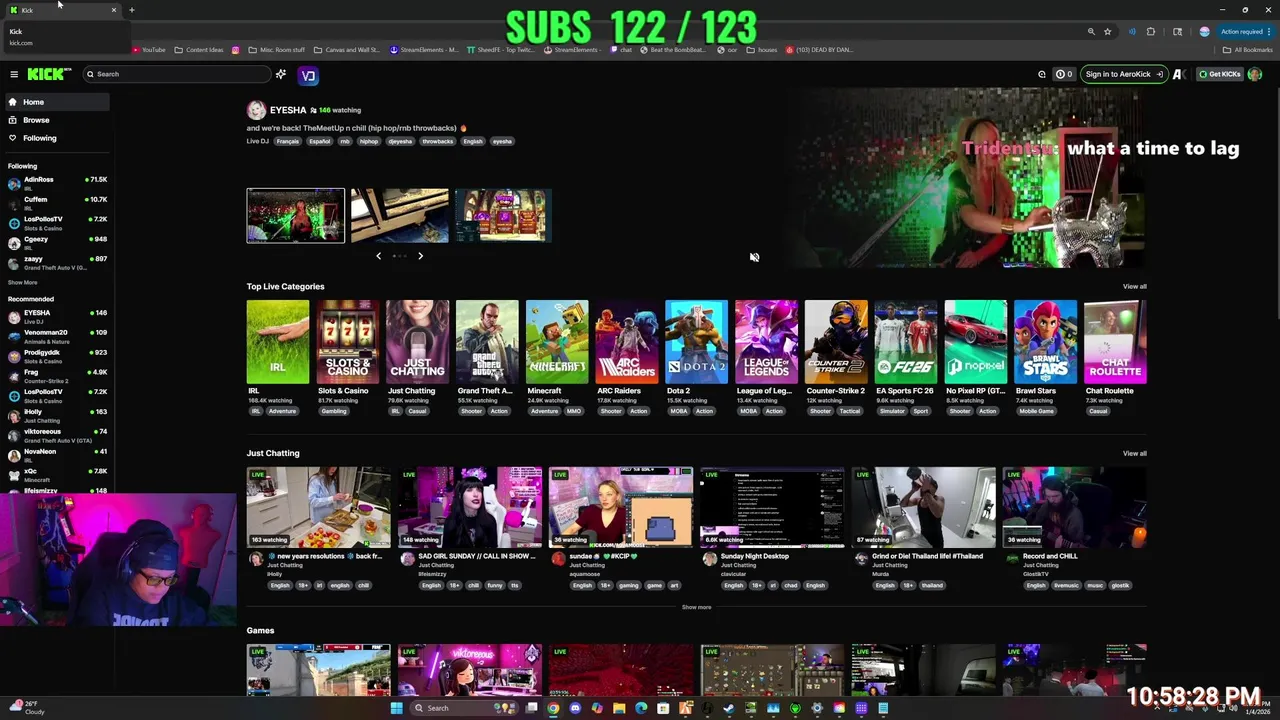Open the EYESHA channel name
This screenshot has width=1280, height=720.
(288, 110)
